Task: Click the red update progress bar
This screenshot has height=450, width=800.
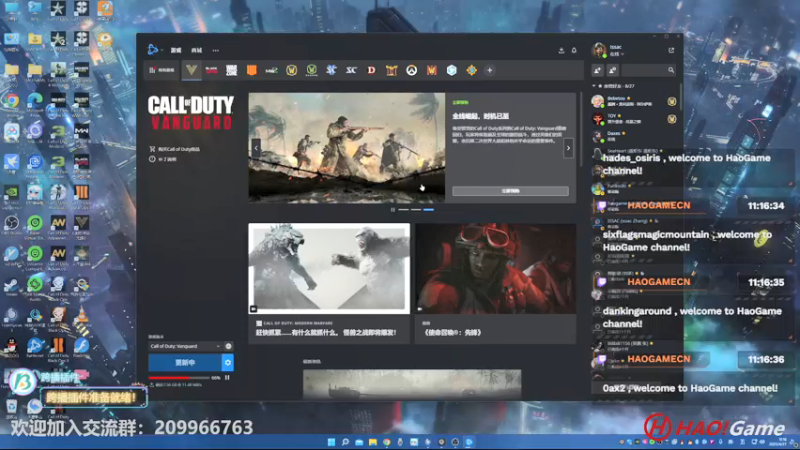Action: pyautogui.click(x=179, y=378)
